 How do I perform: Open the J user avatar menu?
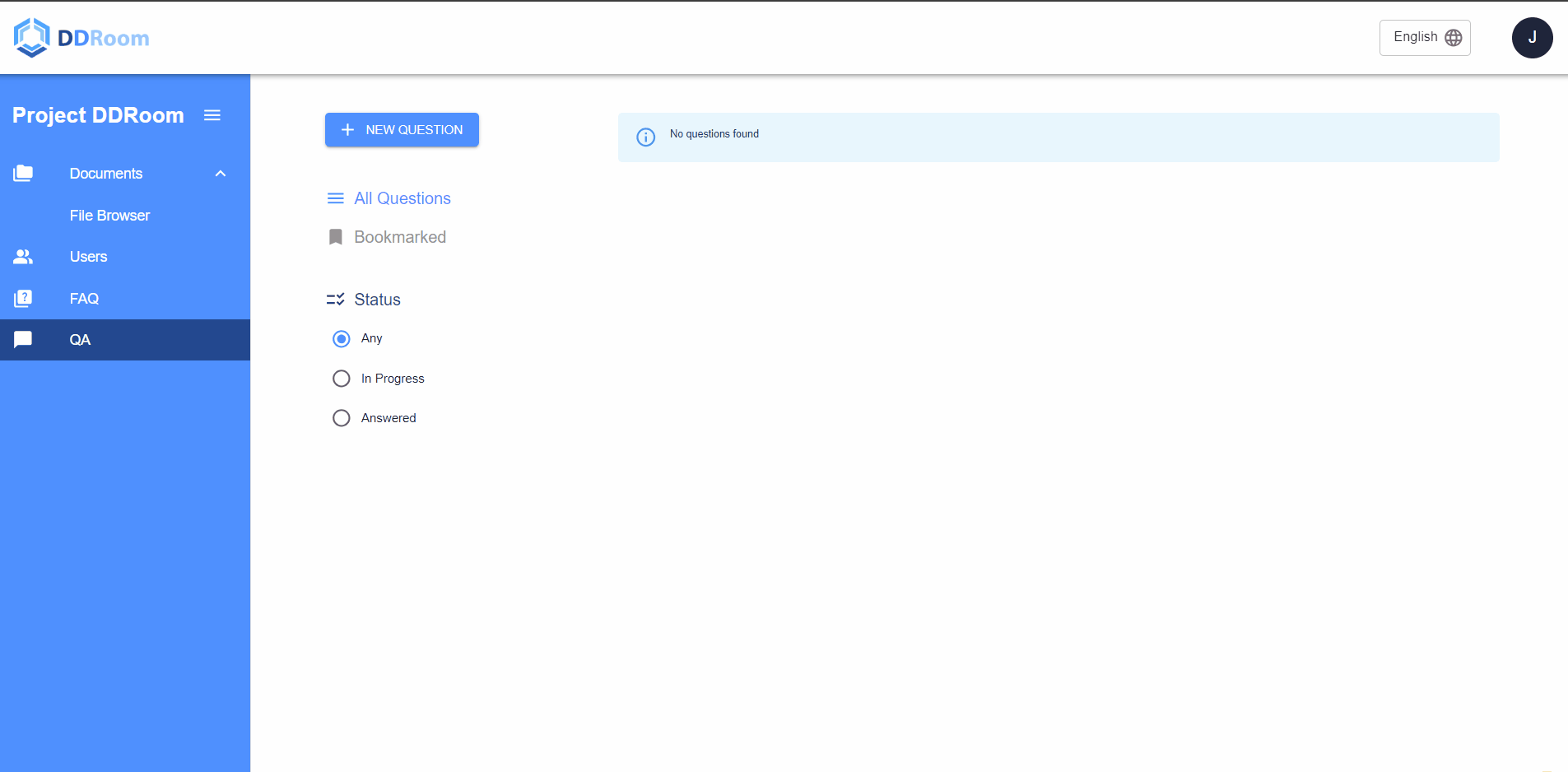pos(1532,38)
